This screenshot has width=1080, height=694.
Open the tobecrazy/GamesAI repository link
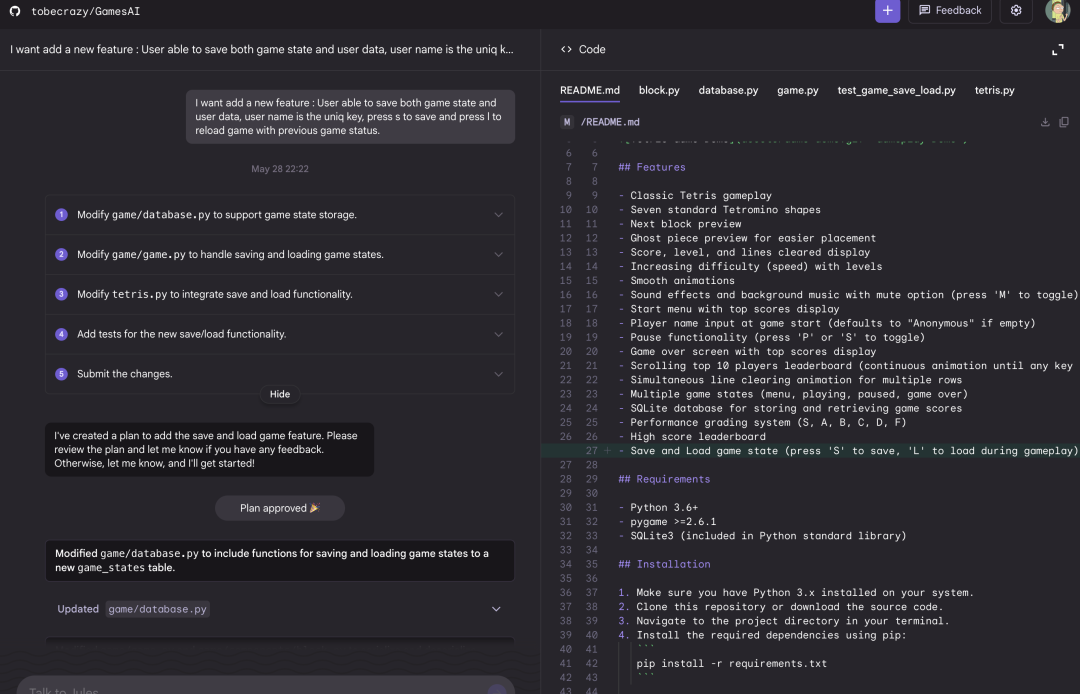pyautogui.click(x=85, y=11)
